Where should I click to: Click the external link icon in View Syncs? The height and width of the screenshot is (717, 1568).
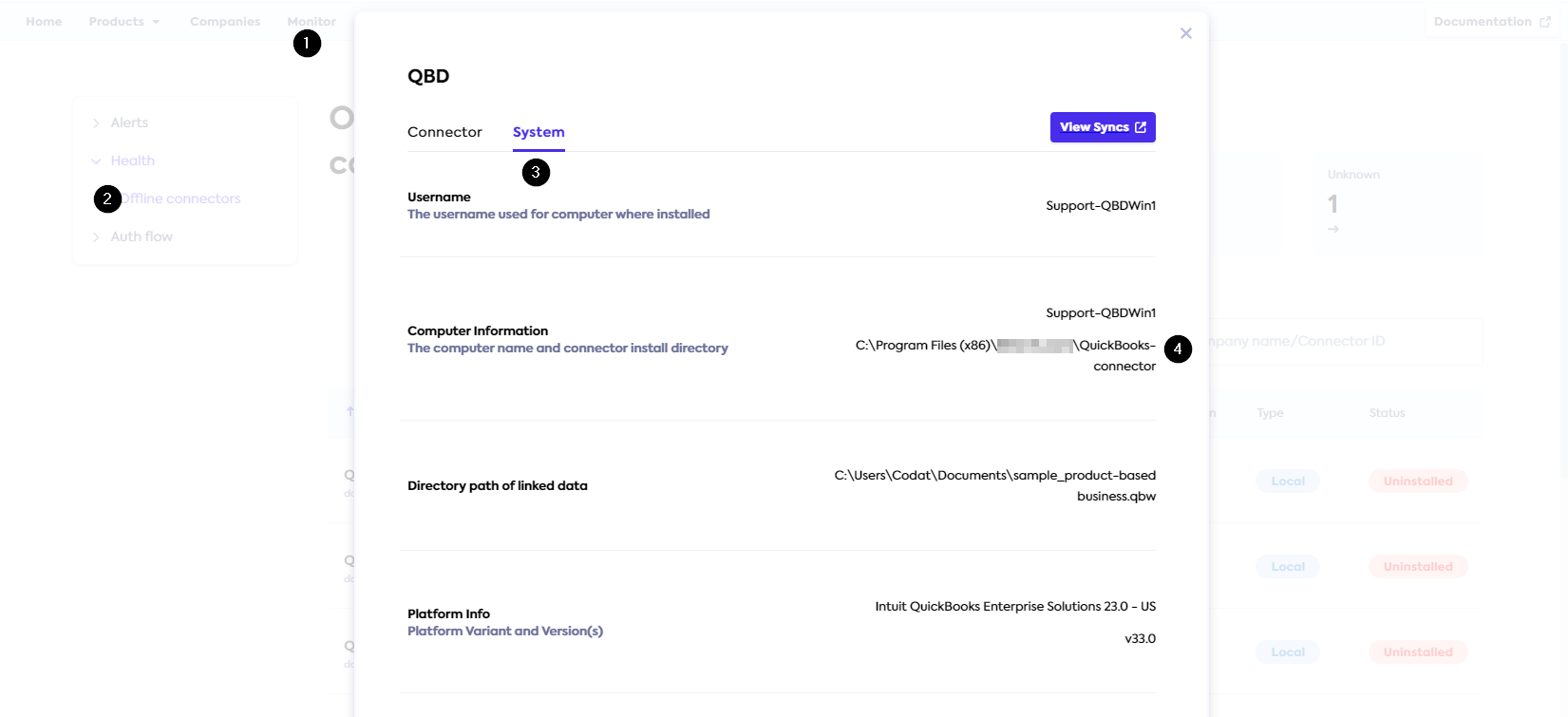(x=1141, y=127)
